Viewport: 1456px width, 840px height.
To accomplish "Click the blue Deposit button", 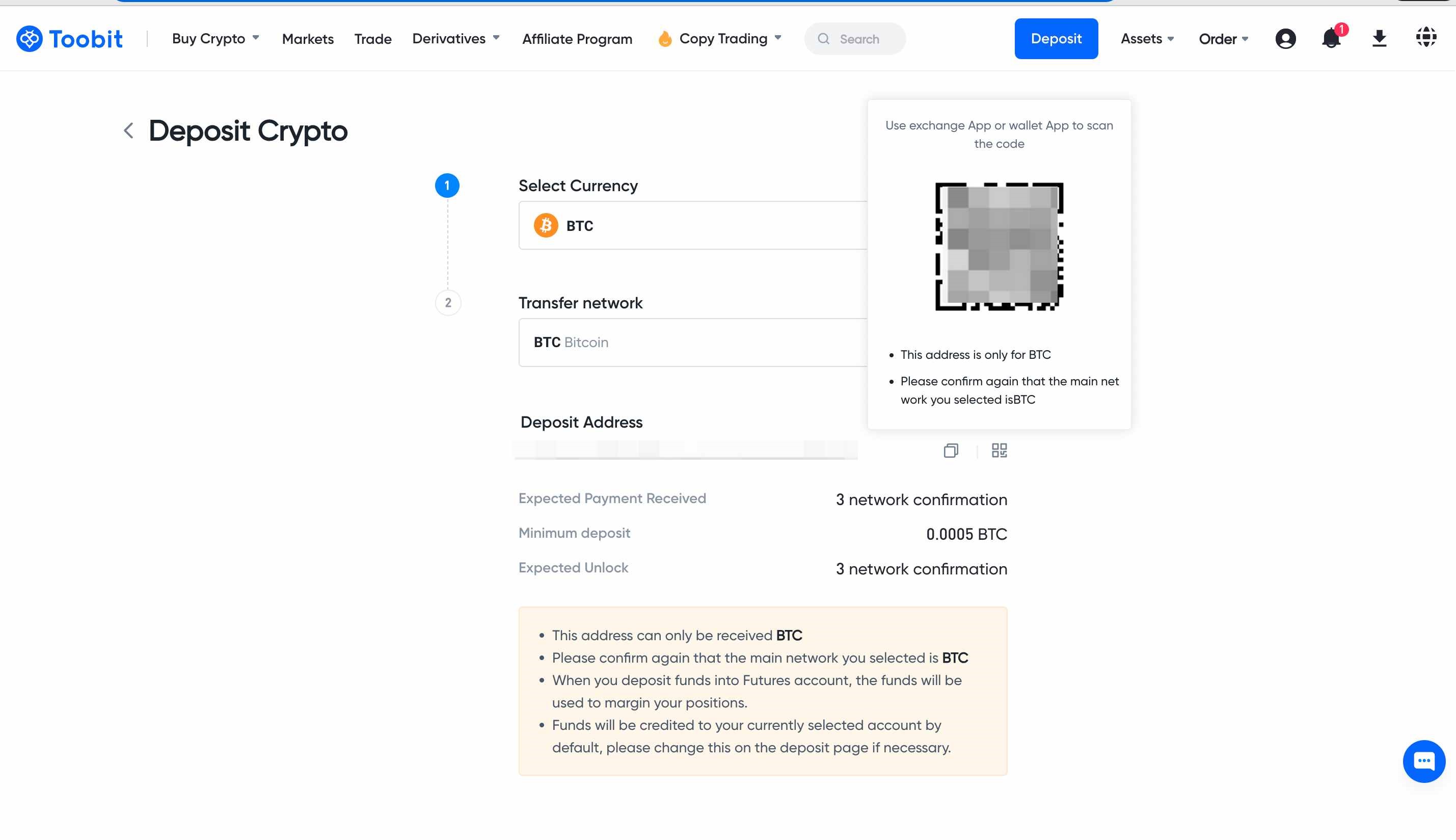I will [1056, 39].
